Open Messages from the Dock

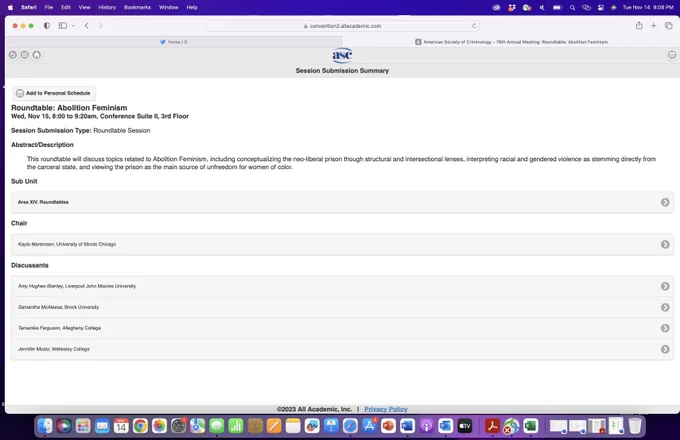pyautogui.click(x=216, y=426)
